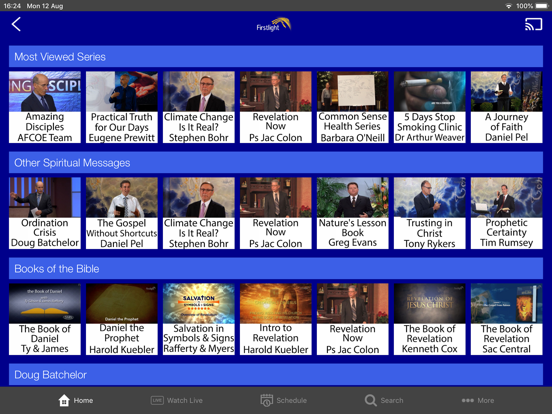Viewport: 552px width, 414px height.
Task: Open The Book of Daniel thumbnail
Action: (x=45, y=319)
